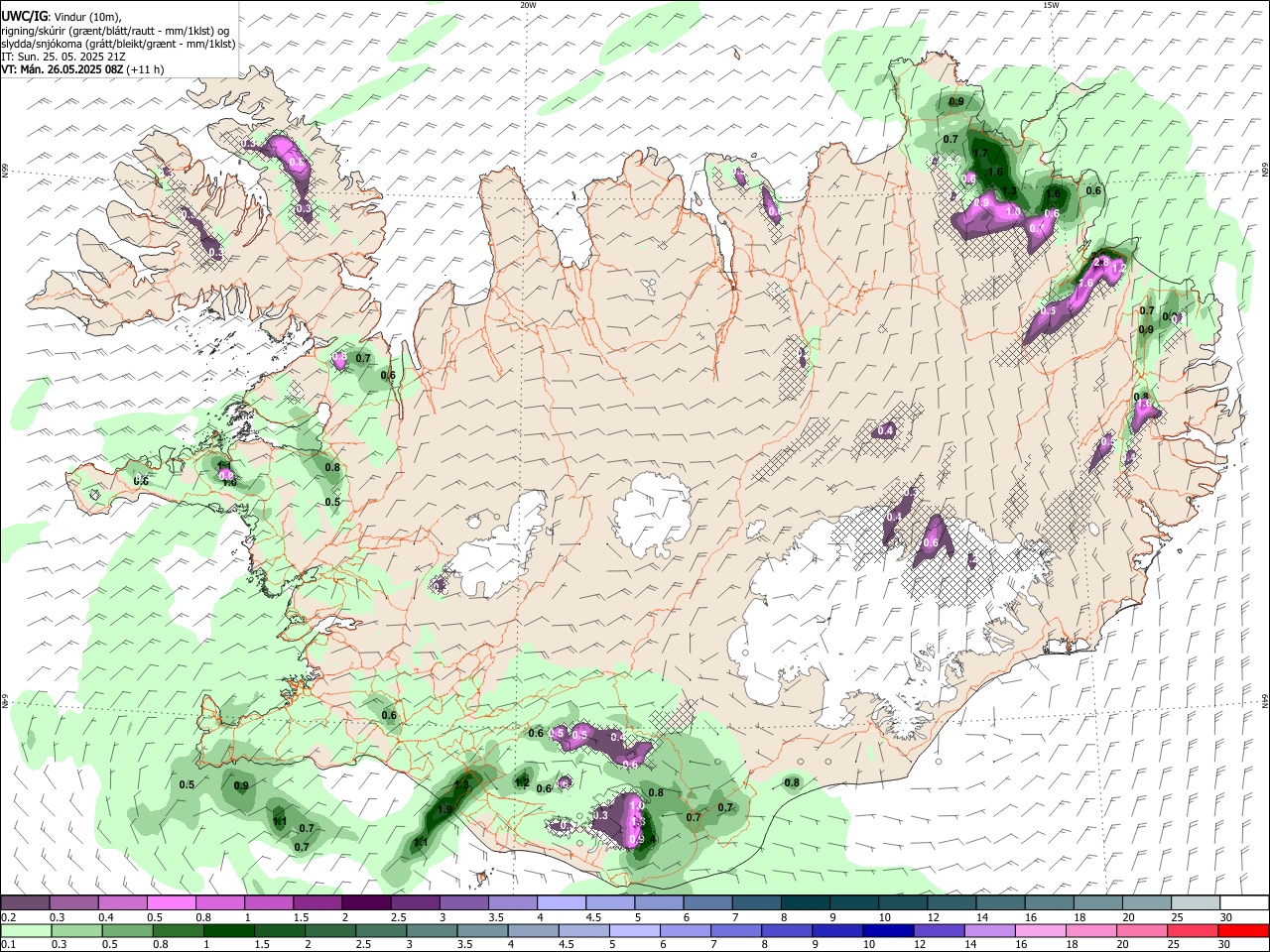Click the dark navy blue rain legend swatch
The height and width of the screenshot is (952, 1270).
coord(886,931)
